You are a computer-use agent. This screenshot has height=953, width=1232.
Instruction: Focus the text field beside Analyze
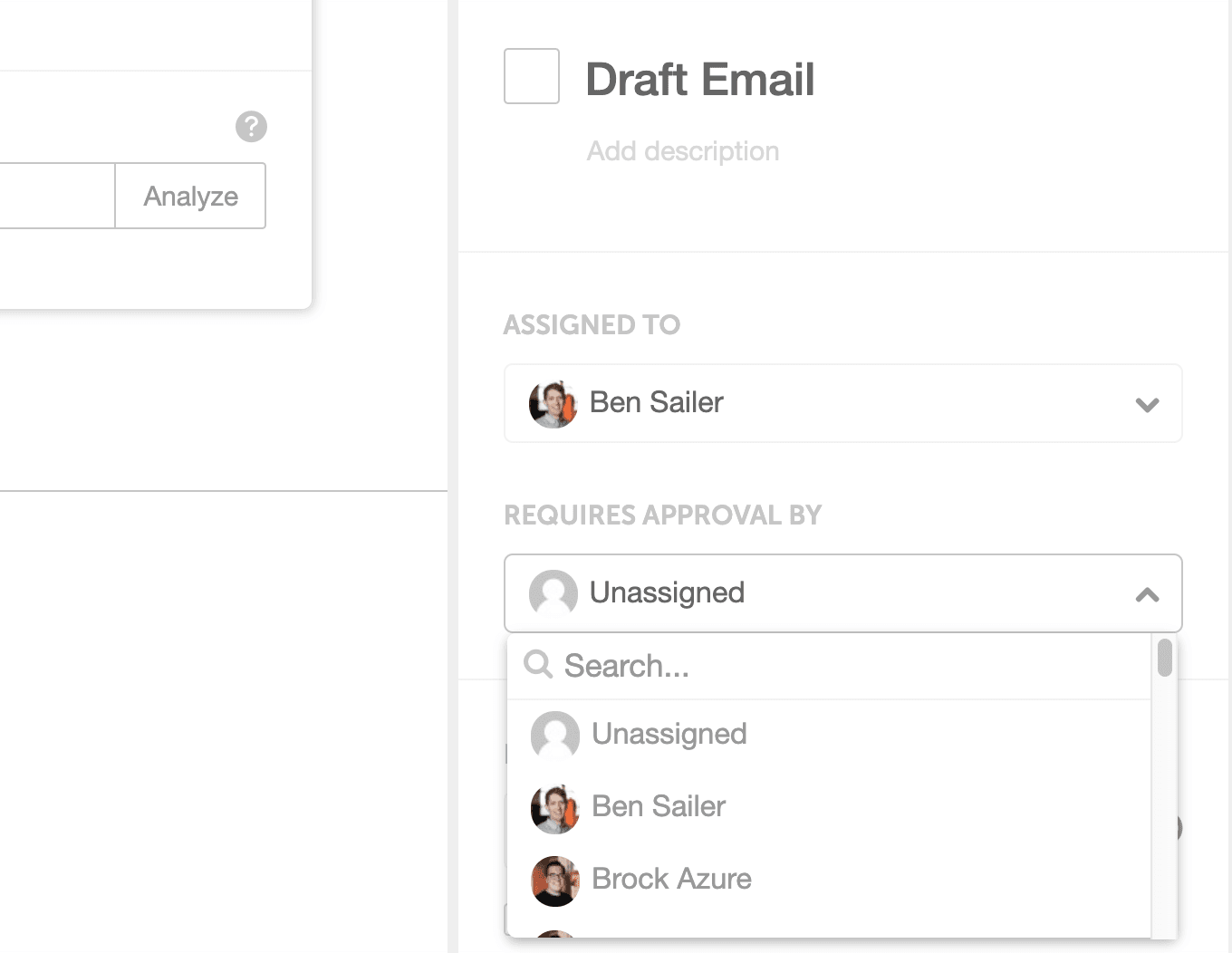click(x=57, y=196)
